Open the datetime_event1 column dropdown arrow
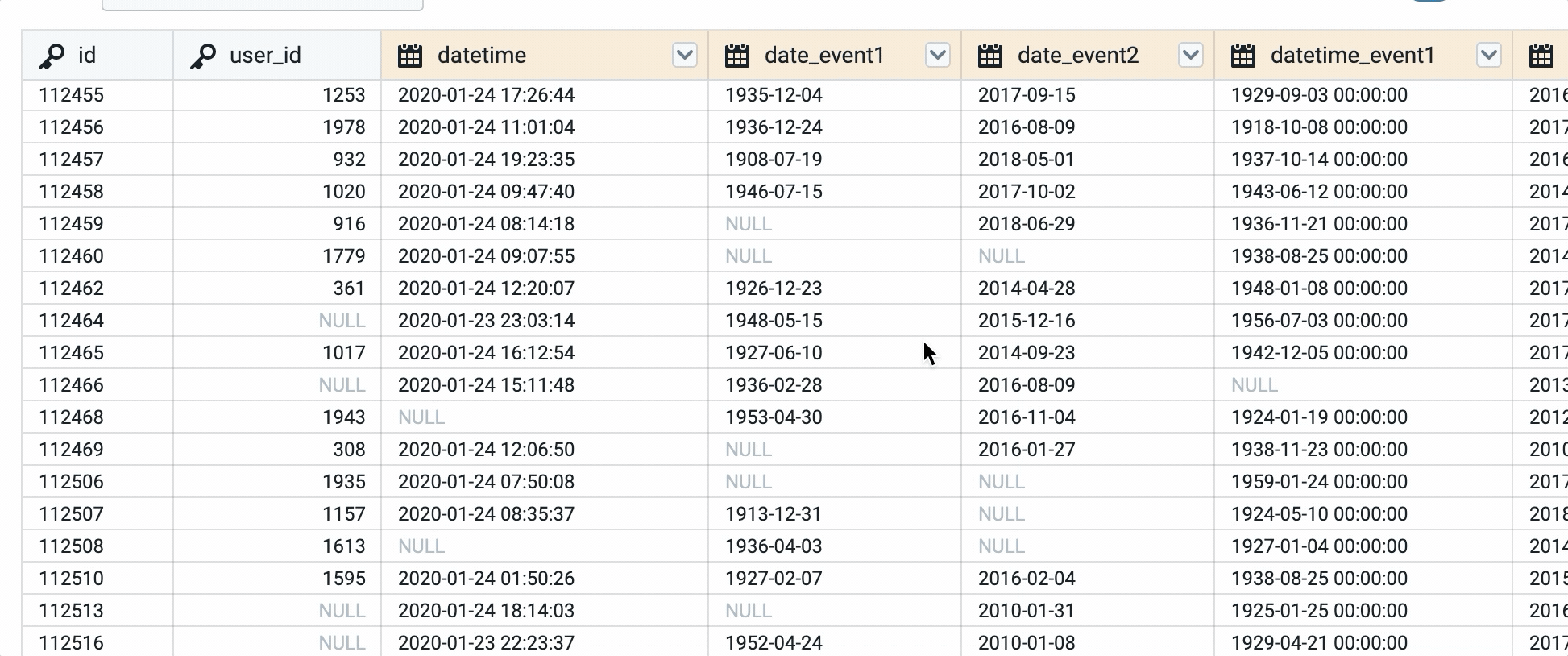 1489,55
